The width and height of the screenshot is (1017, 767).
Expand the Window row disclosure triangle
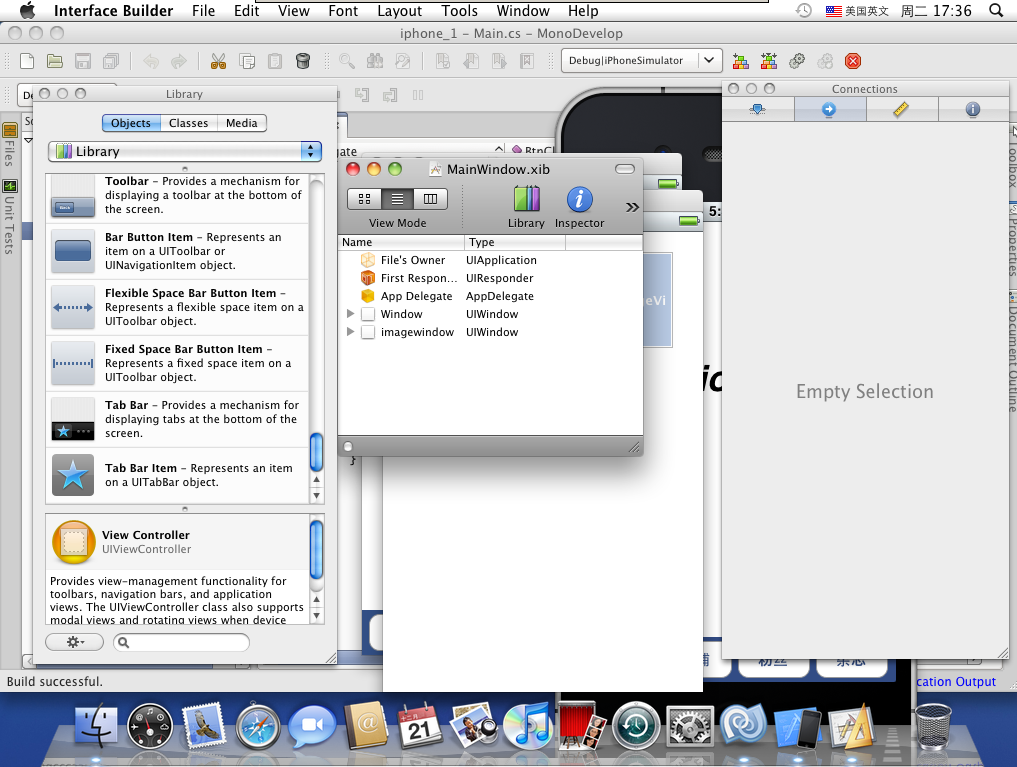(x=350, y=314)
